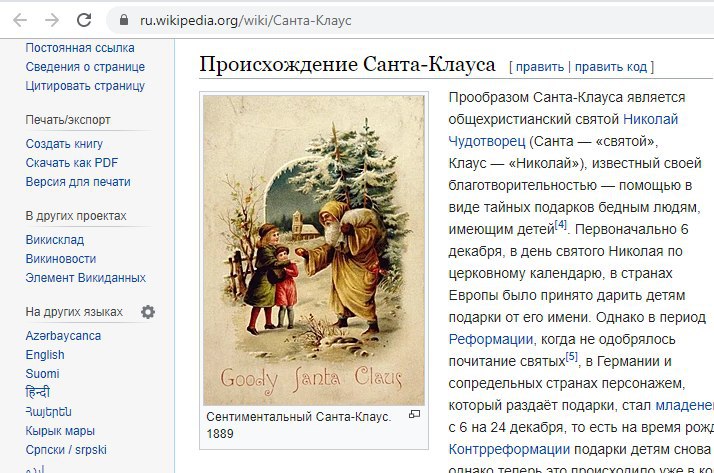This screenshot has width=714, height=473.
Task: Switch to the Suomi language version
Action: (42, 374)
